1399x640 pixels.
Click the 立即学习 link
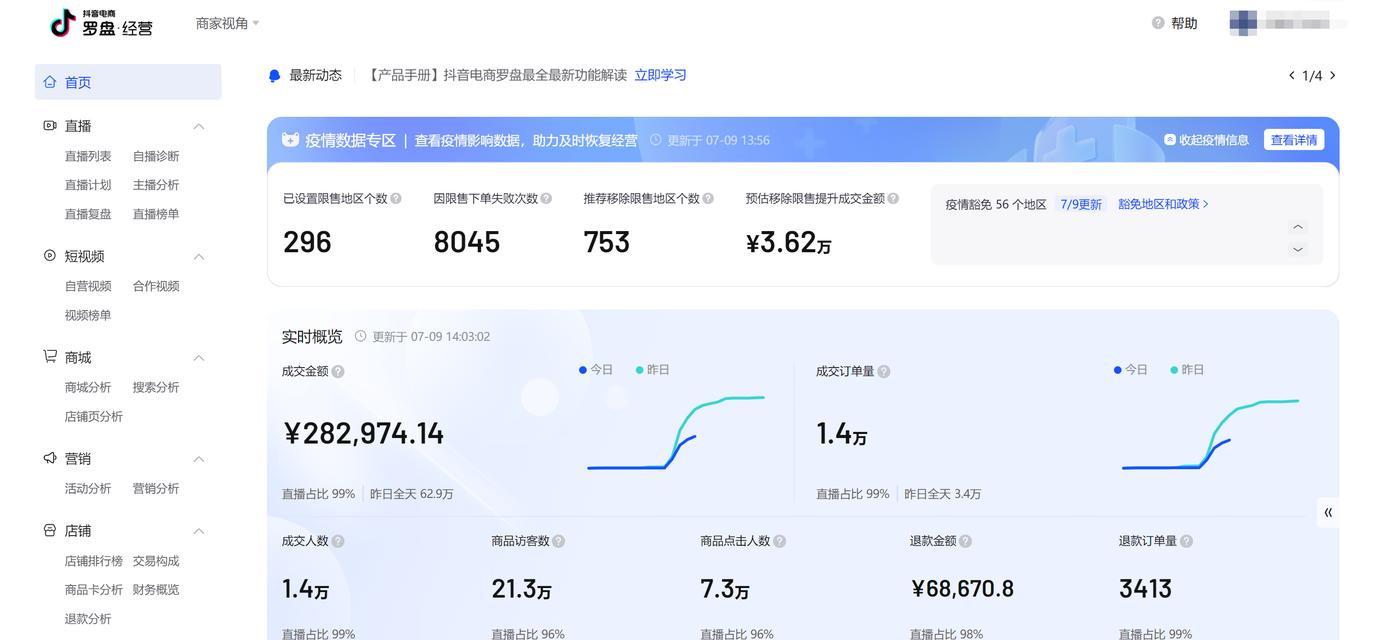tap(660, 75)
